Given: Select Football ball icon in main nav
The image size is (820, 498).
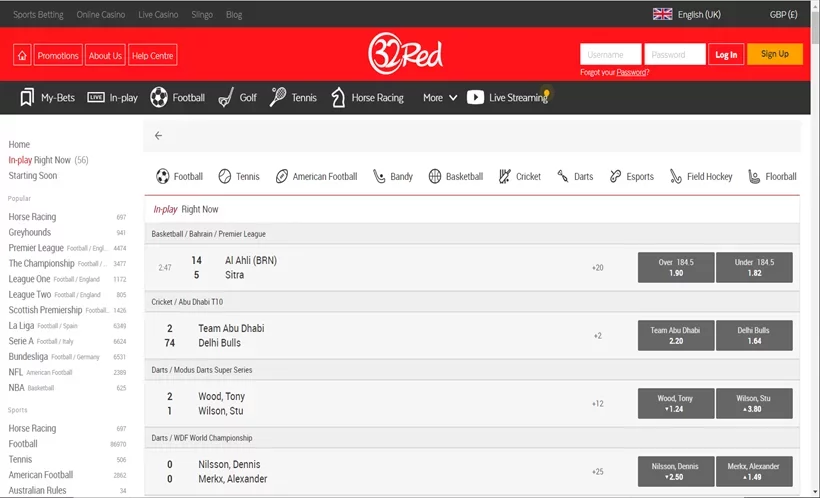Looking at the screenshot, I should [159, 97].
